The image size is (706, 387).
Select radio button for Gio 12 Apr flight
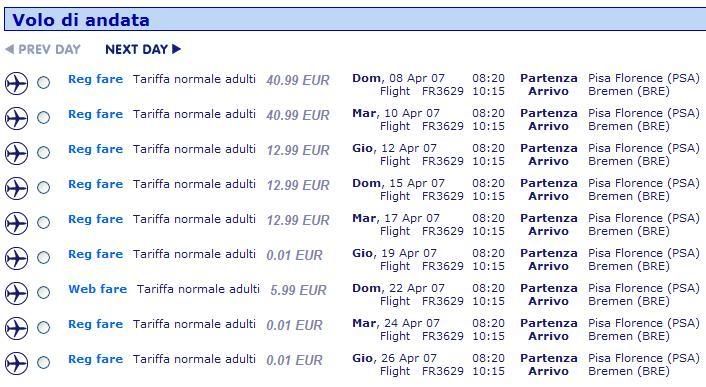(43, 153)
